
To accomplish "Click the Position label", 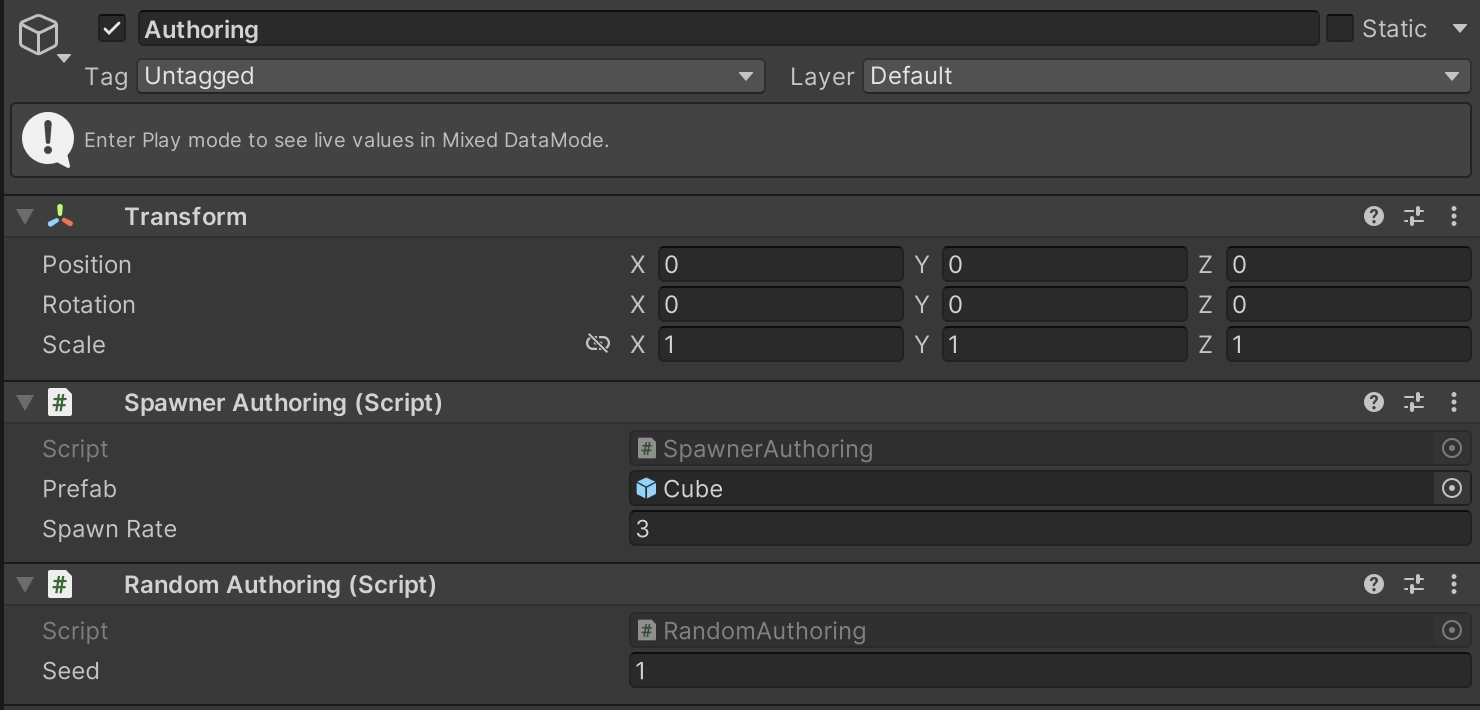I will 87,265.
